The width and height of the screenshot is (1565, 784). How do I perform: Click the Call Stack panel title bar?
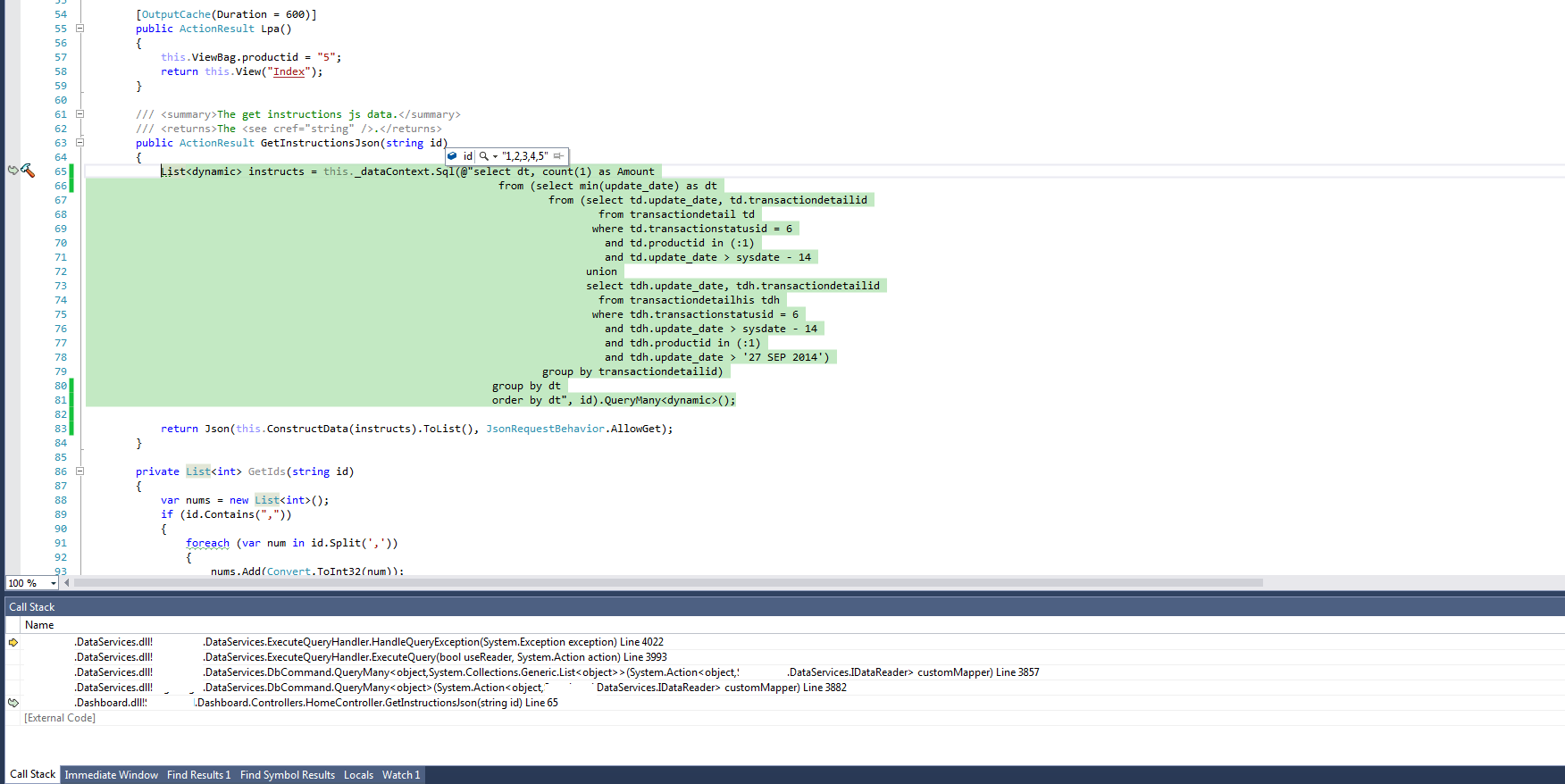[784, 607]
